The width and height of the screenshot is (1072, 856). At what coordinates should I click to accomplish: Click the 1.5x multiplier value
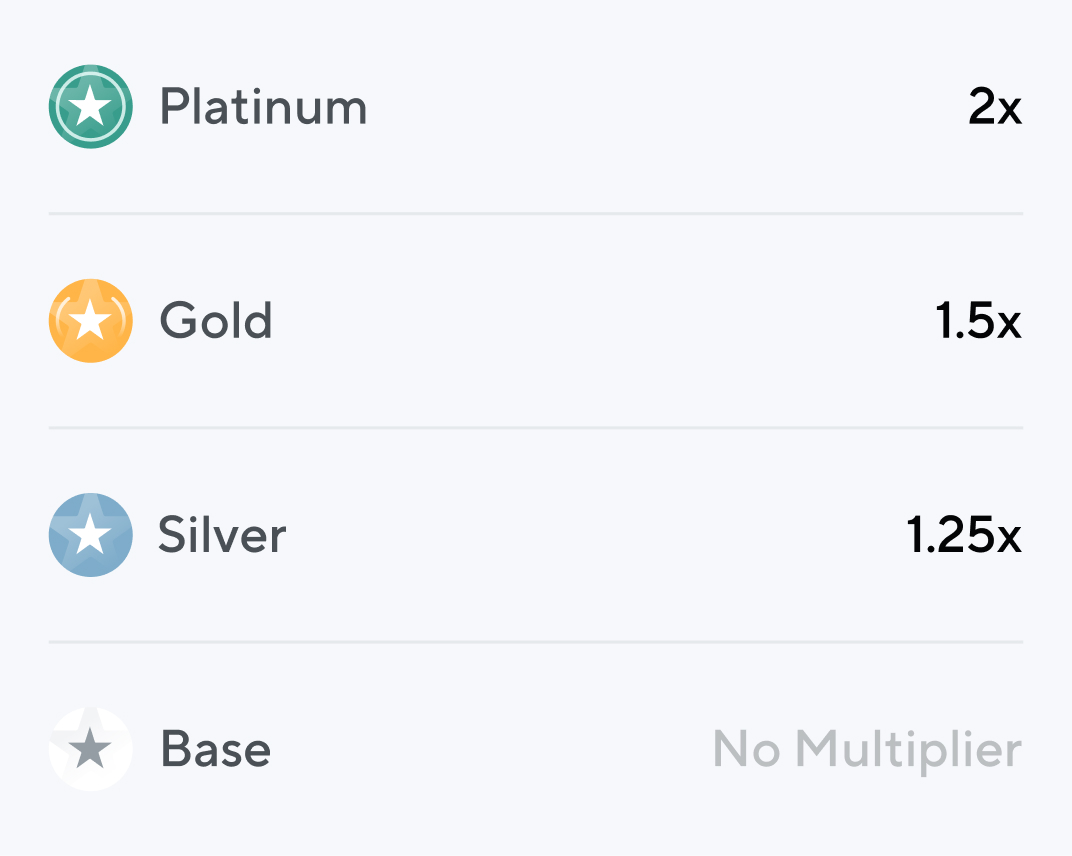(x=977, y=321)
